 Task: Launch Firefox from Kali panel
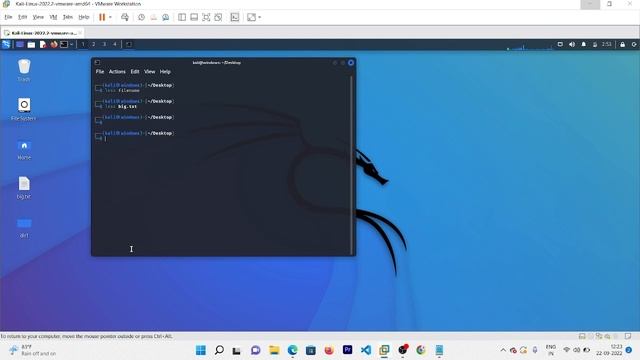point(53,44)
